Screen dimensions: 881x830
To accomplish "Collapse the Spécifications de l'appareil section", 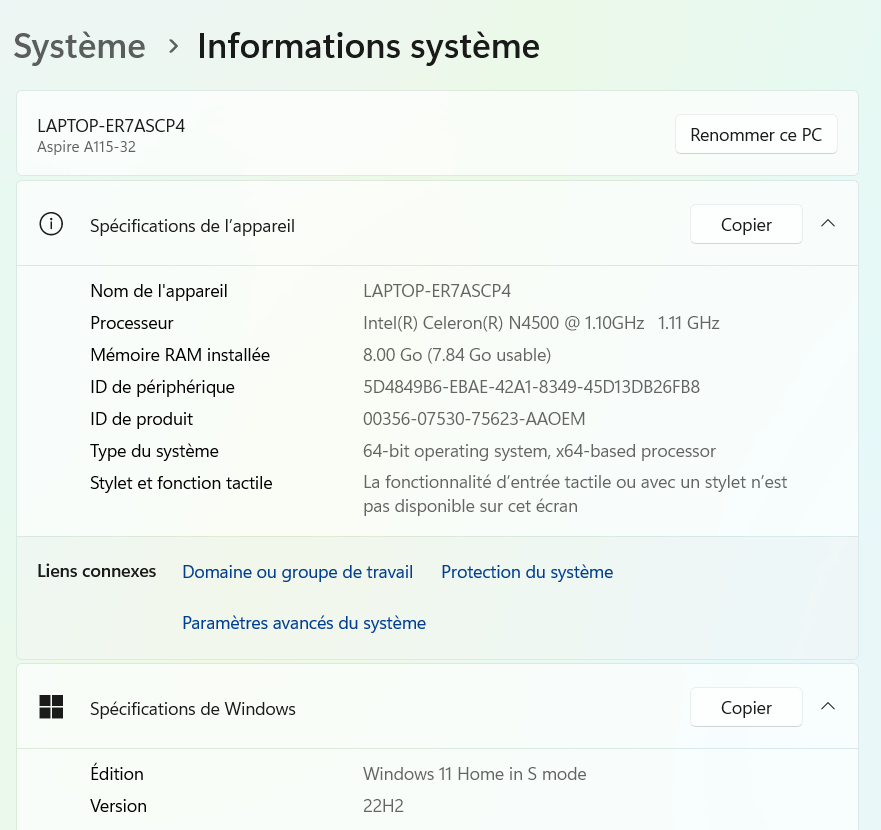I will 827,224.
